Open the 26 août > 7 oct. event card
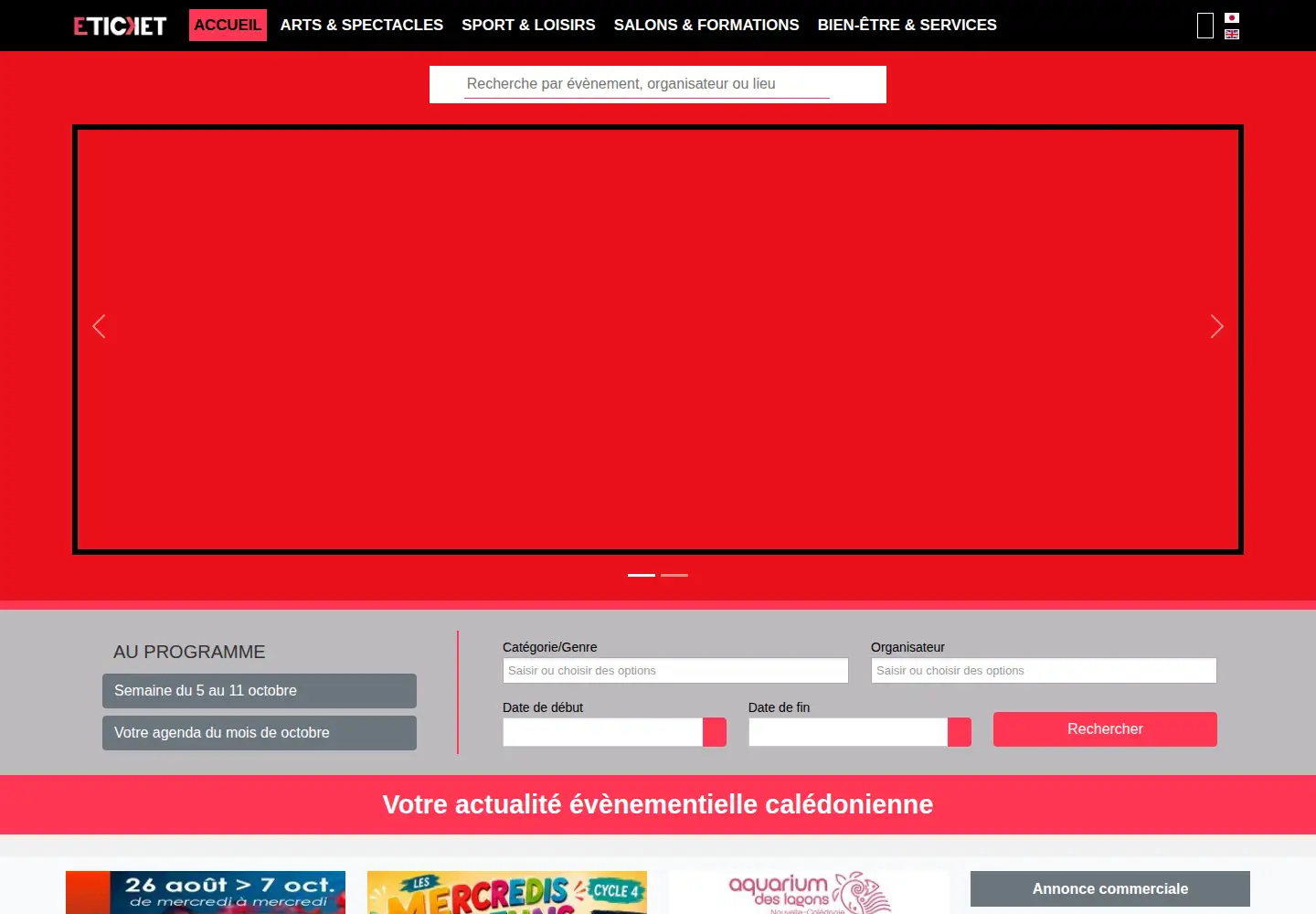The height and width of the screenshot is (914, 1316). (206, 893)
